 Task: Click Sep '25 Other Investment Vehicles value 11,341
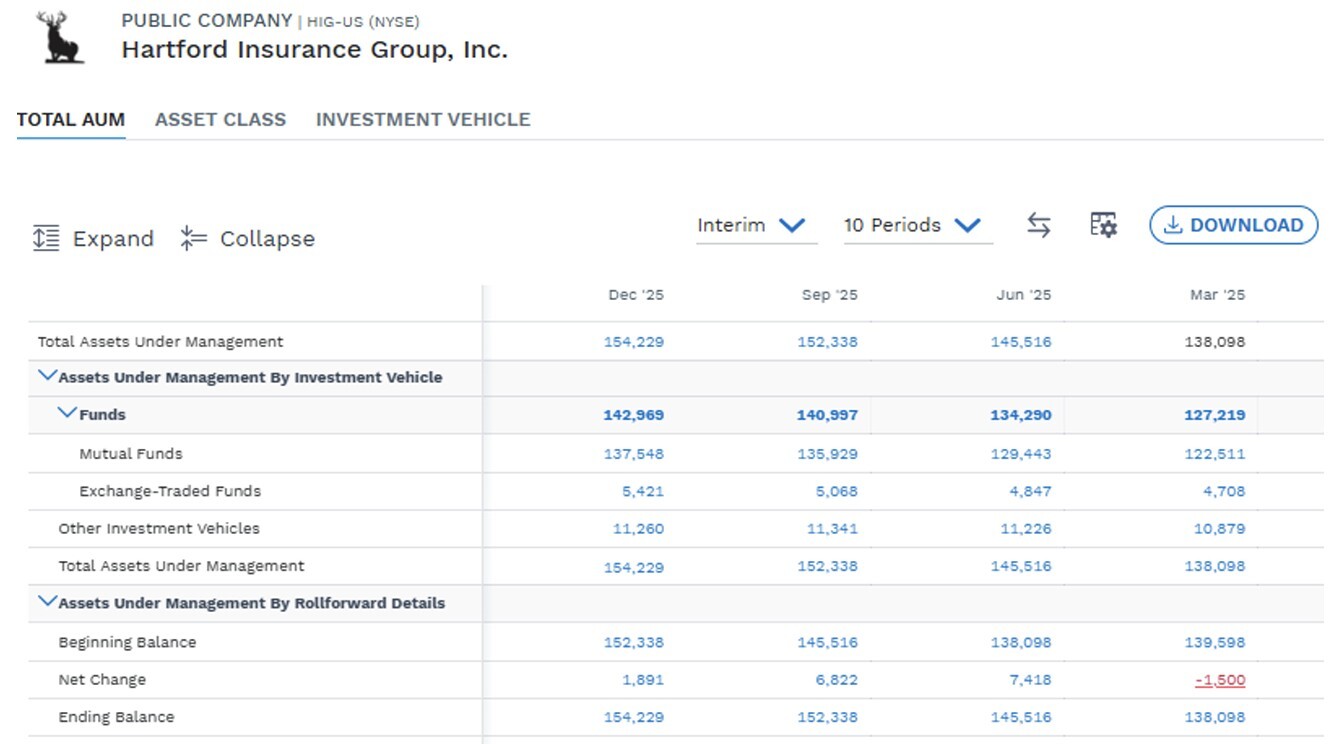(x=832, y=529)
